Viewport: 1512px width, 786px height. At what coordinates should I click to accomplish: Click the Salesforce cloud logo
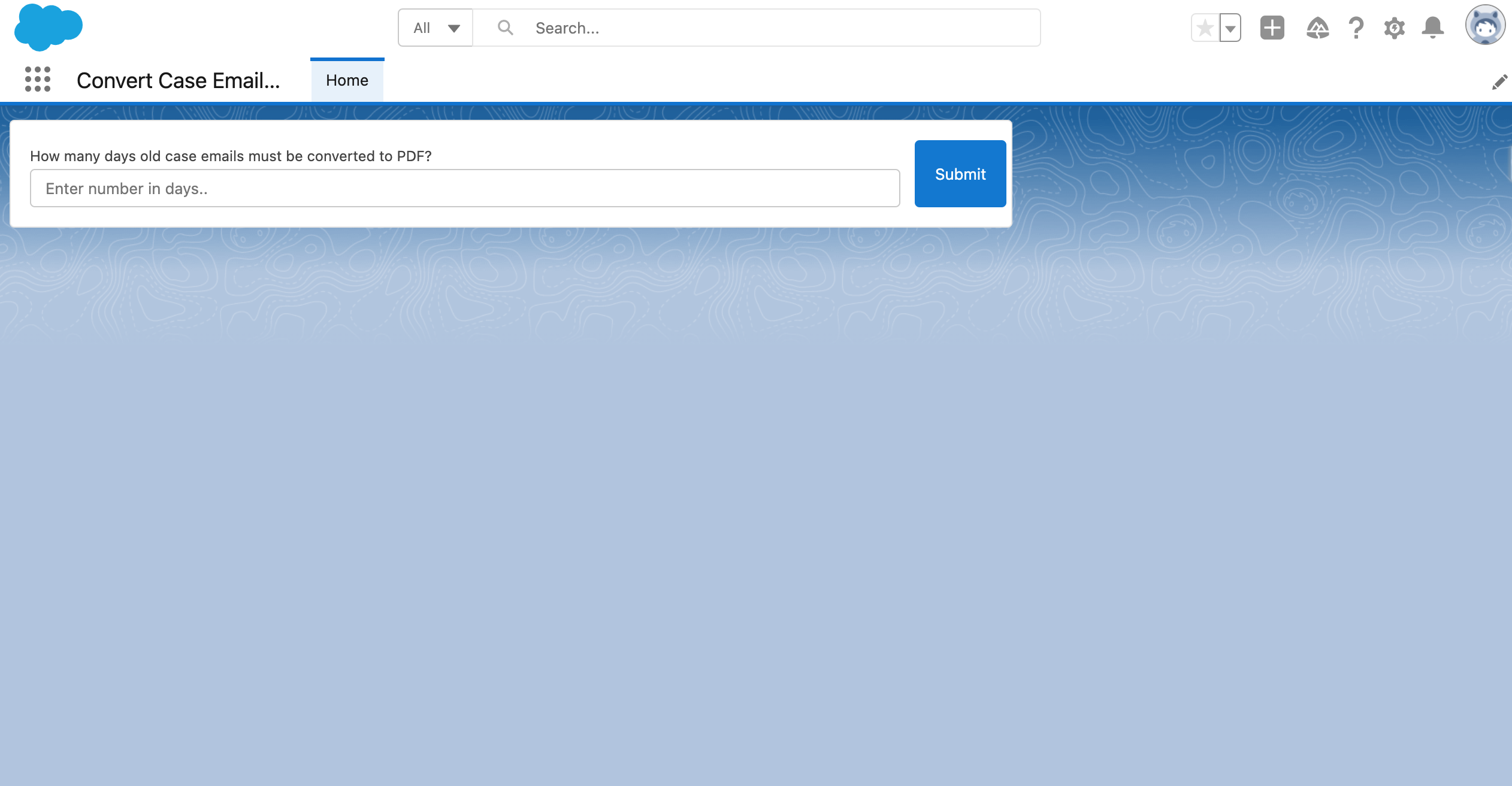pyautogui.click(x=48, y=28)
